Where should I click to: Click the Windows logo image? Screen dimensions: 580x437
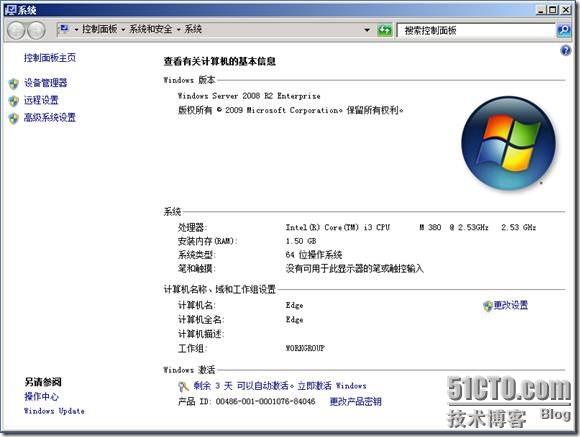click(x=509, y=144)
